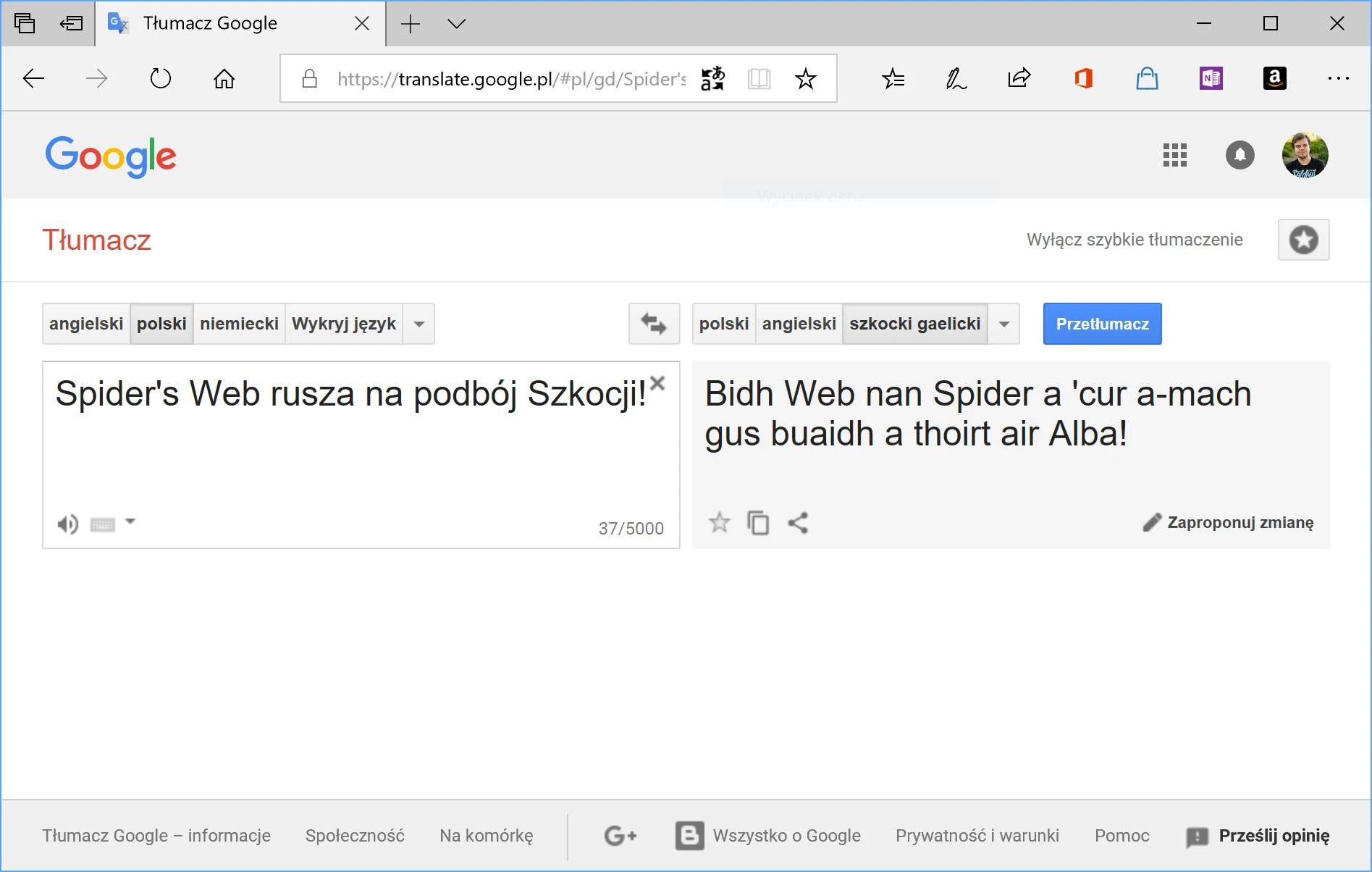The width and height of the screenshot is (1372, 872).
Task: Clear the source text with X
Action: point(657,383)
